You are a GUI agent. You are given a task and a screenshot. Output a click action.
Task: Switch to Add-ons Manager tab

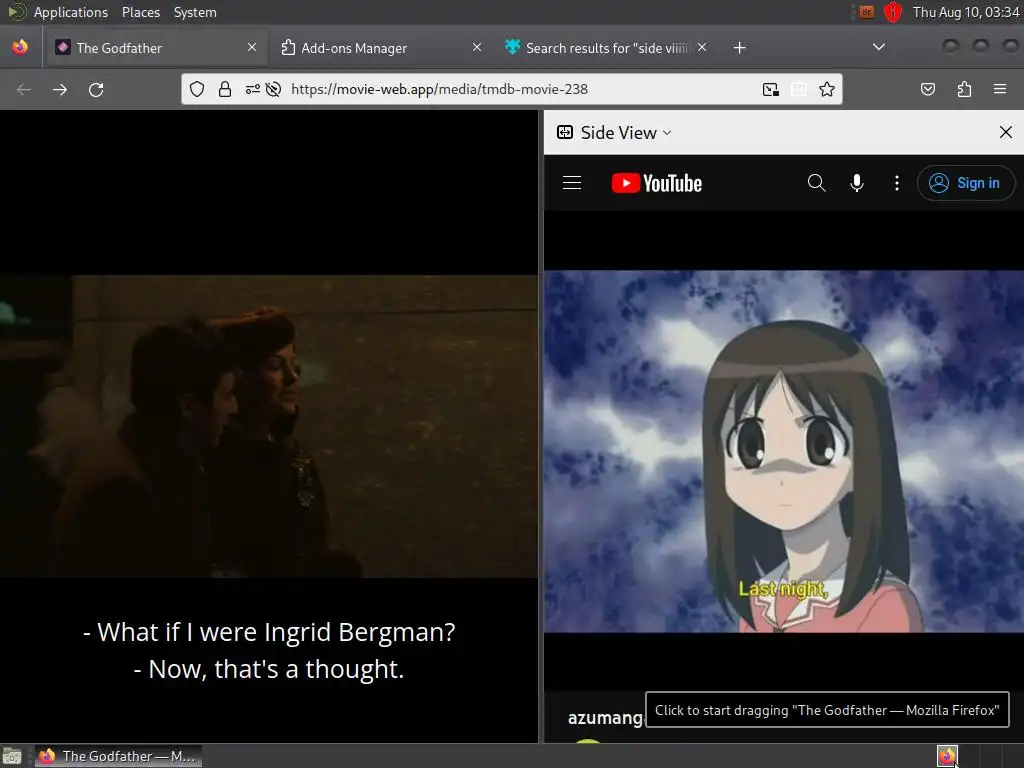pos(381,48)
